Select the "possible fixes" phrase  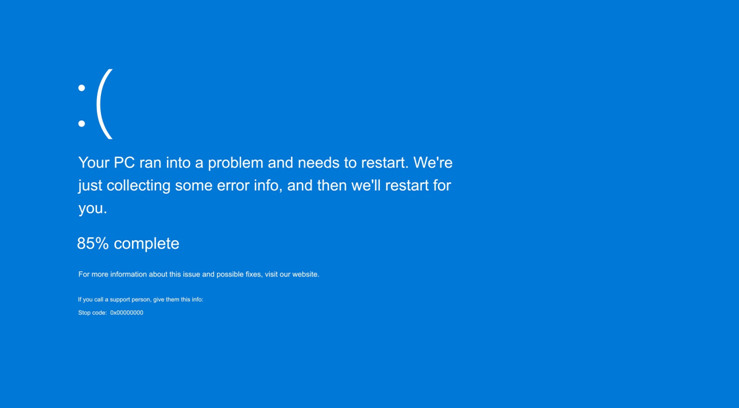click(x=236, y=274)
